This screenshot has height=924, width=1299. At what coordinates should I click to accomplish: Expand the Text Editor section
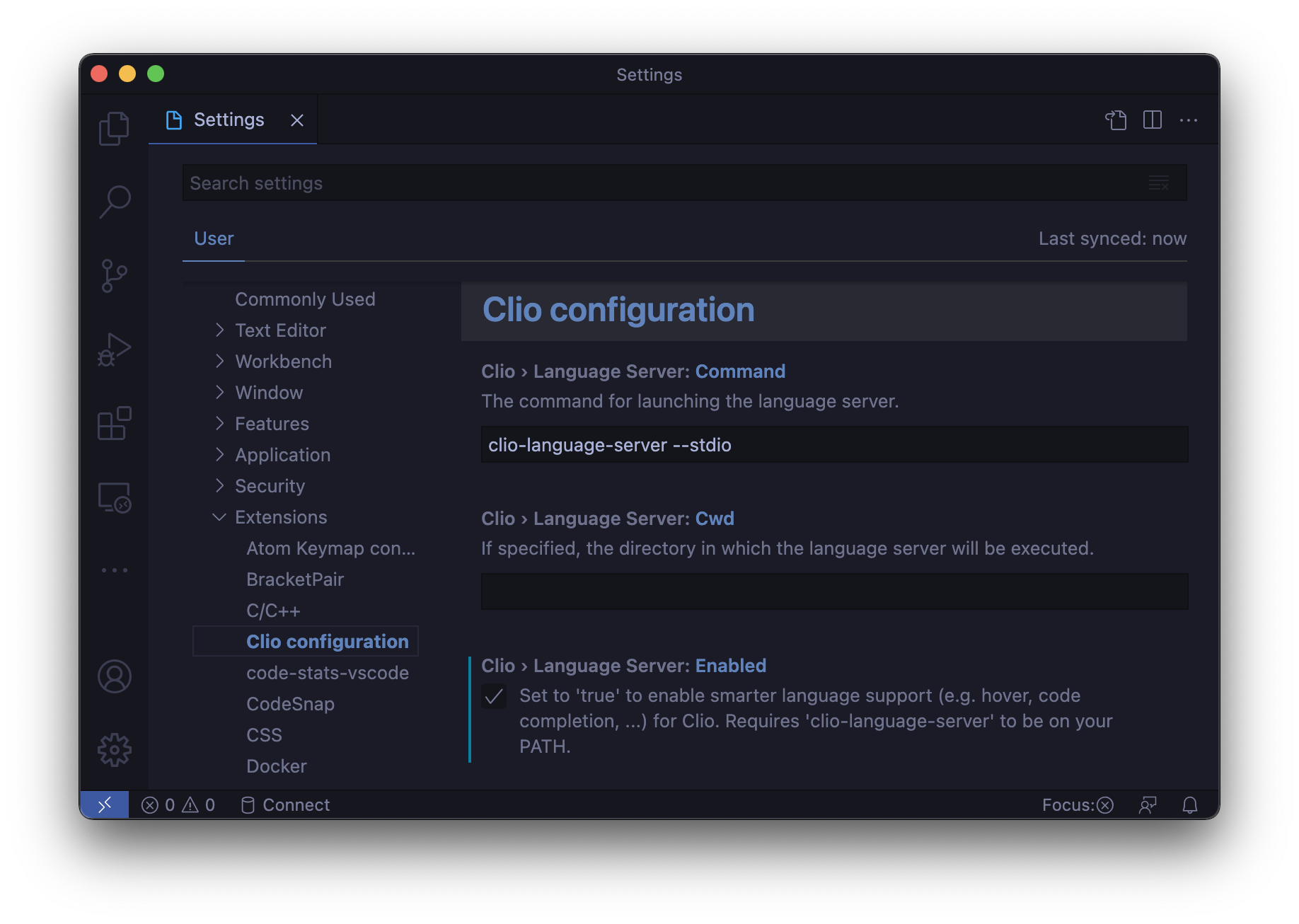[280, 330]
